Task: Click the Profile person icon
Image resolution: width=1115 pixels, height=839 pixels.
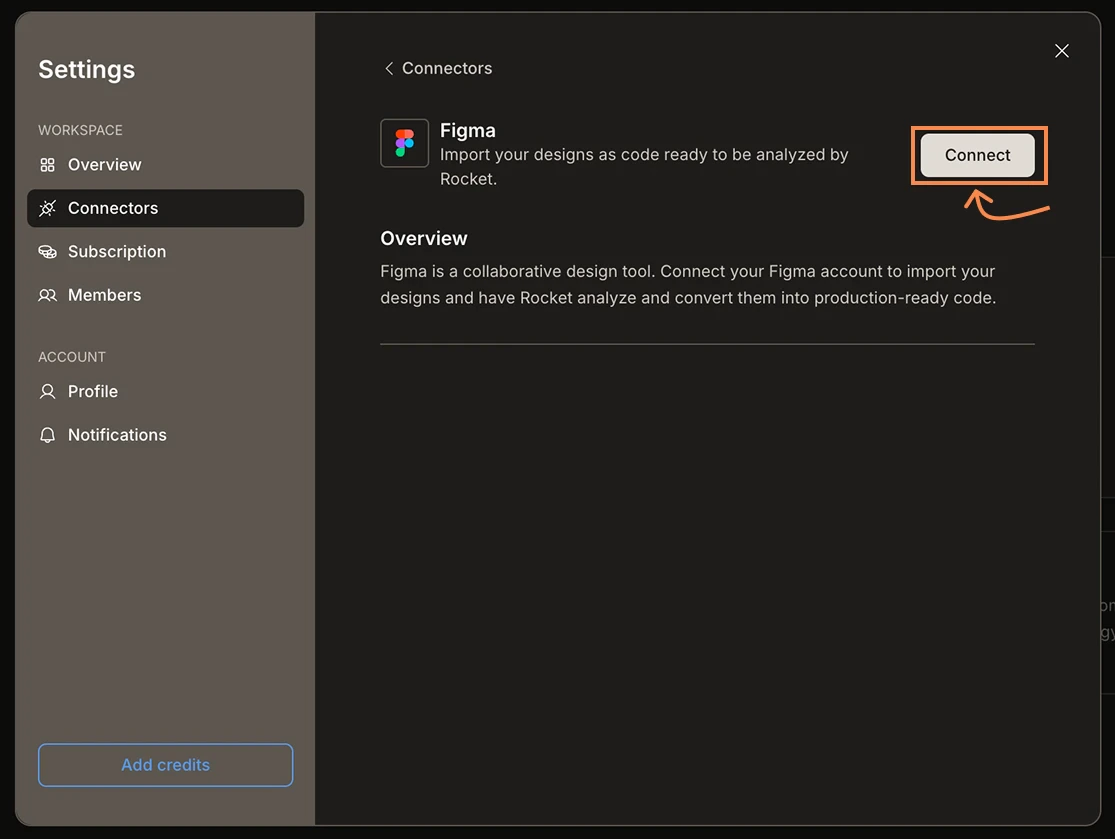Action: pyautogui.click(x=48, y=392)
